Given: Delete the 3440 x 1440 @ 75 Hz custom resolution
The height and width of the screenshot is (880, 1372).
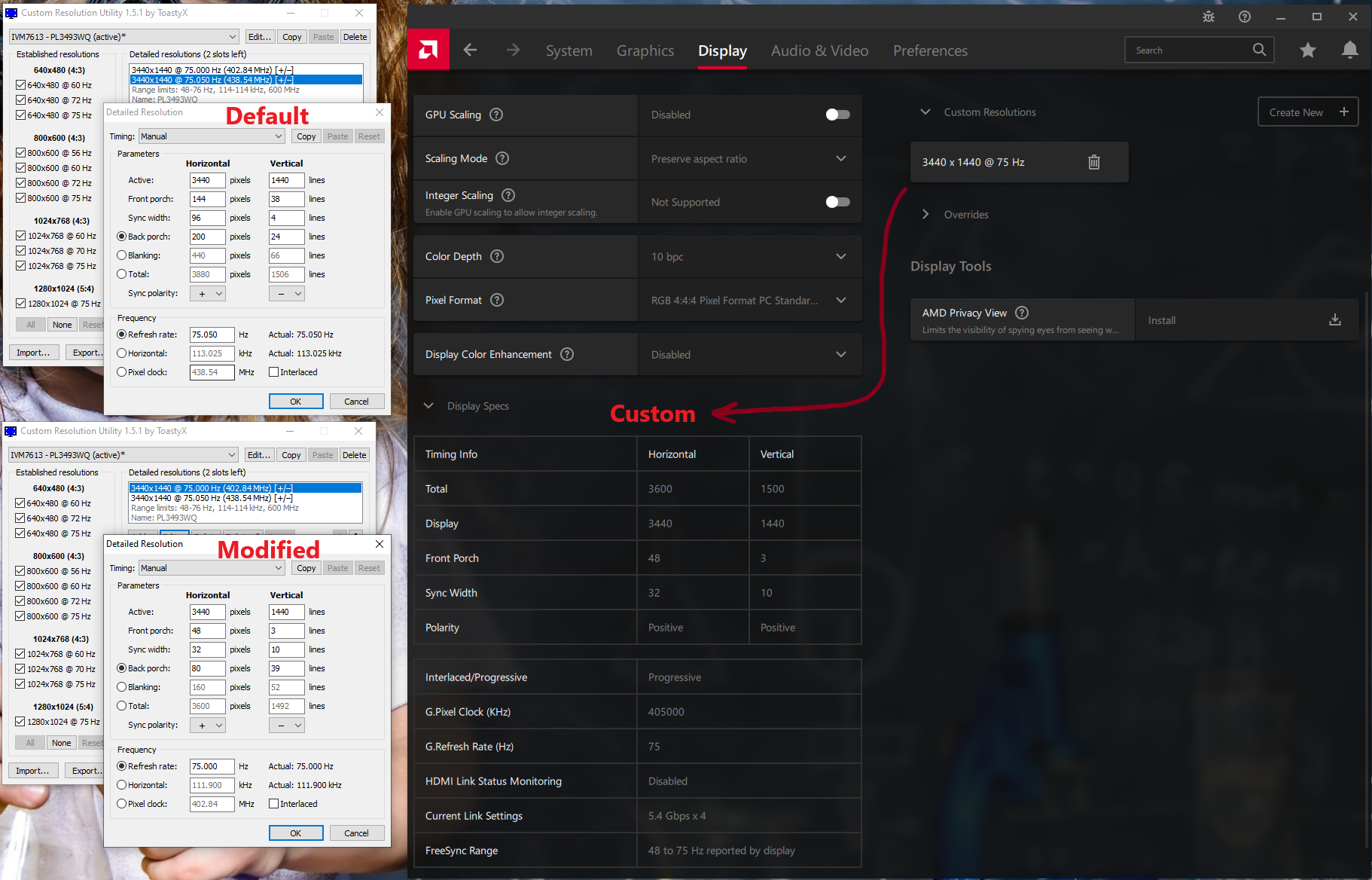Looking at the screenshot, I should (x=1094, y=162).
